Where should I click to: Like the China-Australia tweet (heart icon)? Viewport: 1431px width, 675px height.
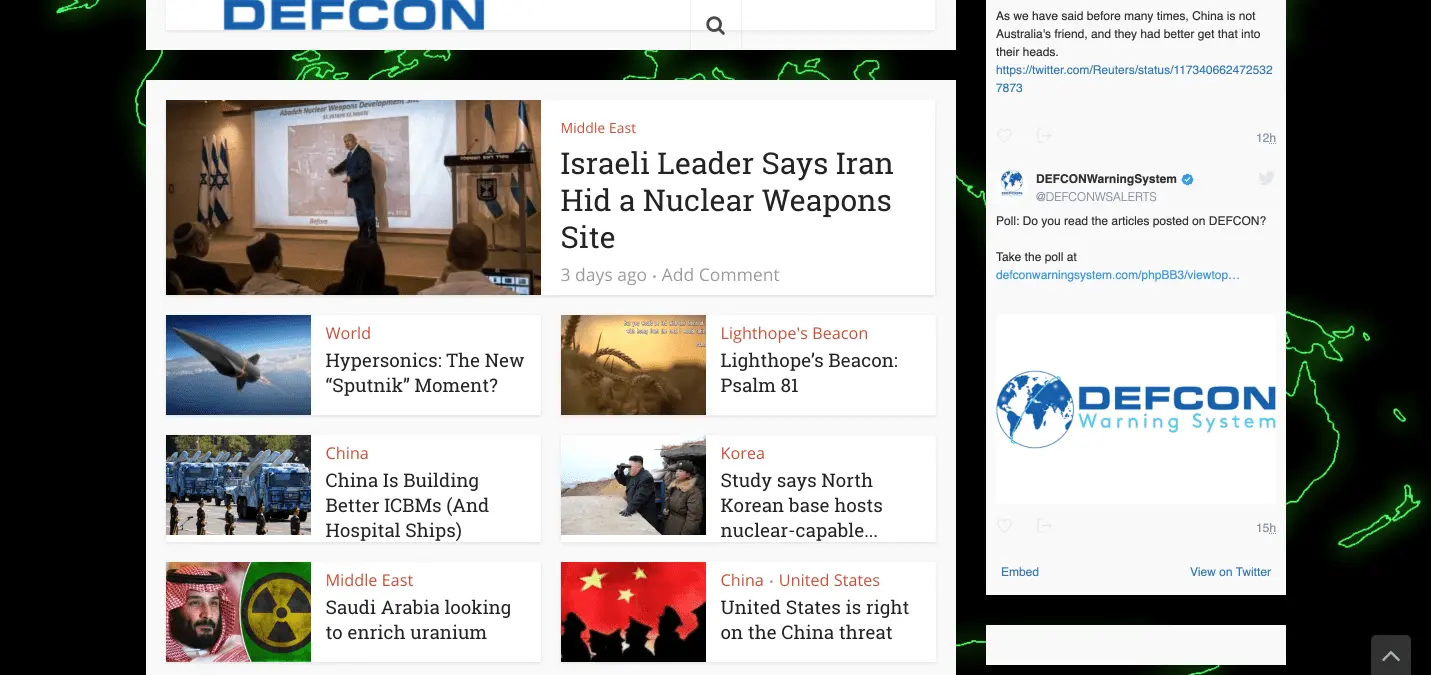[1005, 136]
